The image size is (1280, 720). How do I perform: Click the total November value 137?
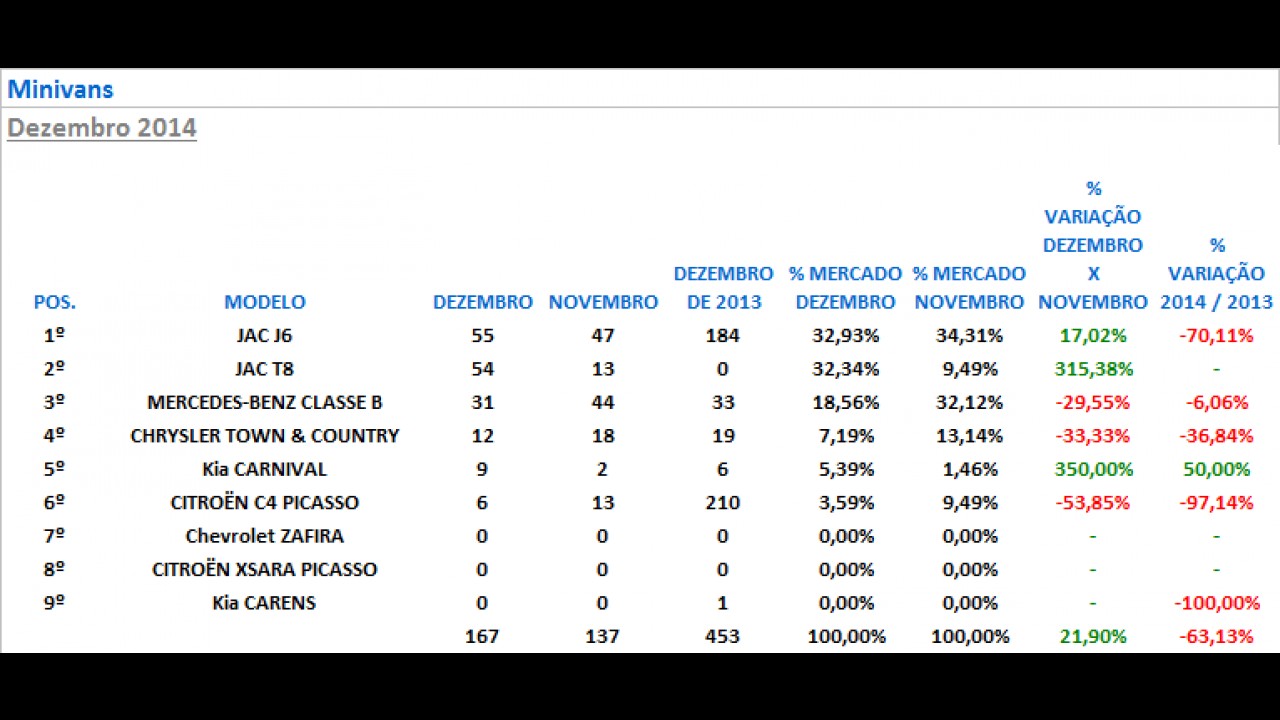pos(603,636)
